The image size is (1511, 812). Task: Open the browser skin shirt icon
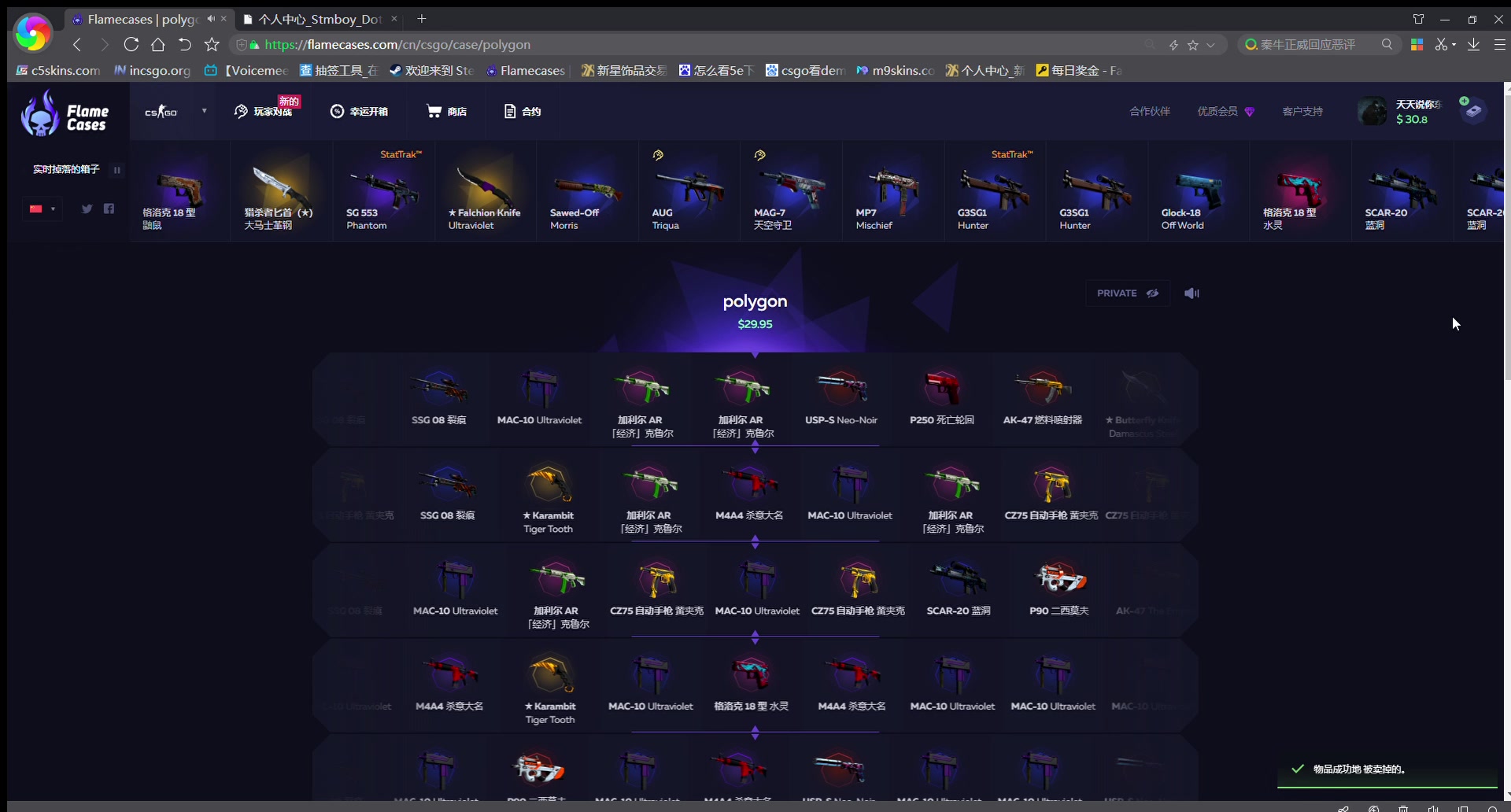click(1419, 19)
